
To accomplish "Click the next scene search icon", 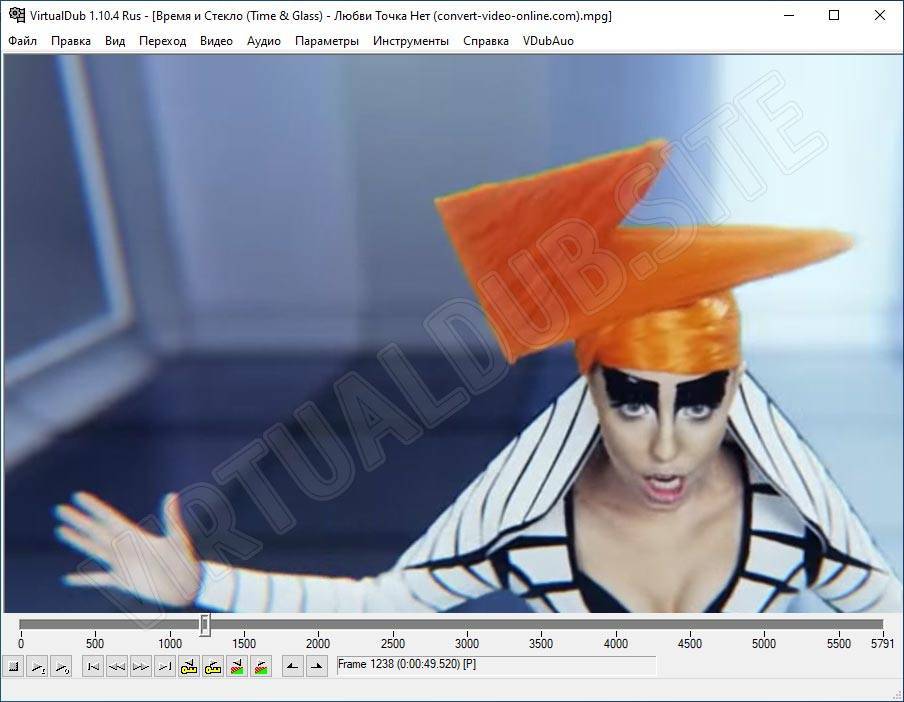I will 261,666.
